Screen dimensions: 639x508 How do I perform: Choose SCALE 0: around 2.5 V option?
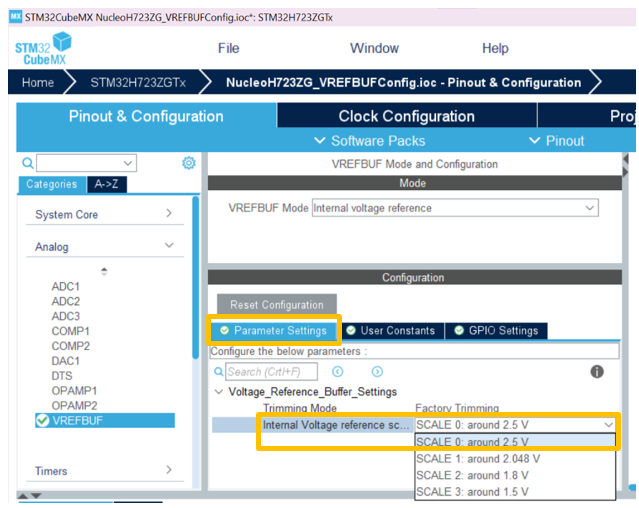coord(515,442)
